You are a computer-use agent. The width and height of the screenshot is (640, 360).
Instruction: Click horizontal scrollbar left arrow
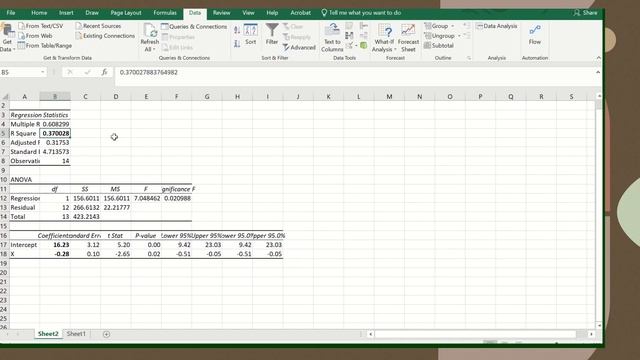click(370, 334)
